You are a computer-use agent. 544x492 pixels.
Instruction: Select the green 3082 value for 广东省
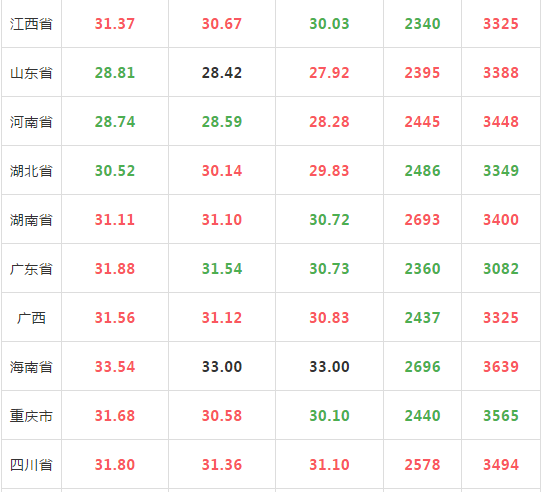tap(501, 269)
